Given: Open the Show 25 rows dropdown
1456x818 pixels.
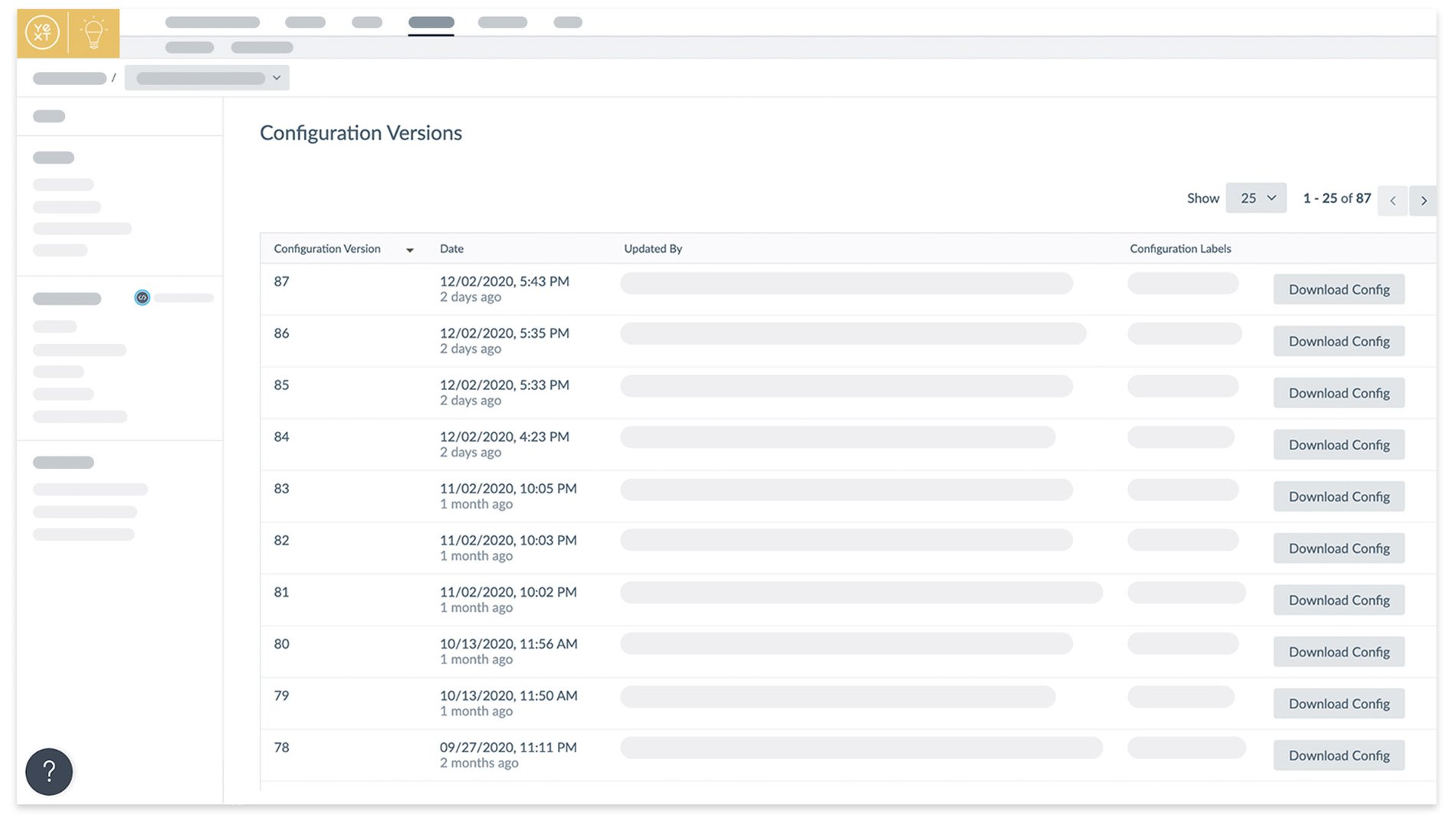Looking at the screenshot, I should click(1256, 198).
